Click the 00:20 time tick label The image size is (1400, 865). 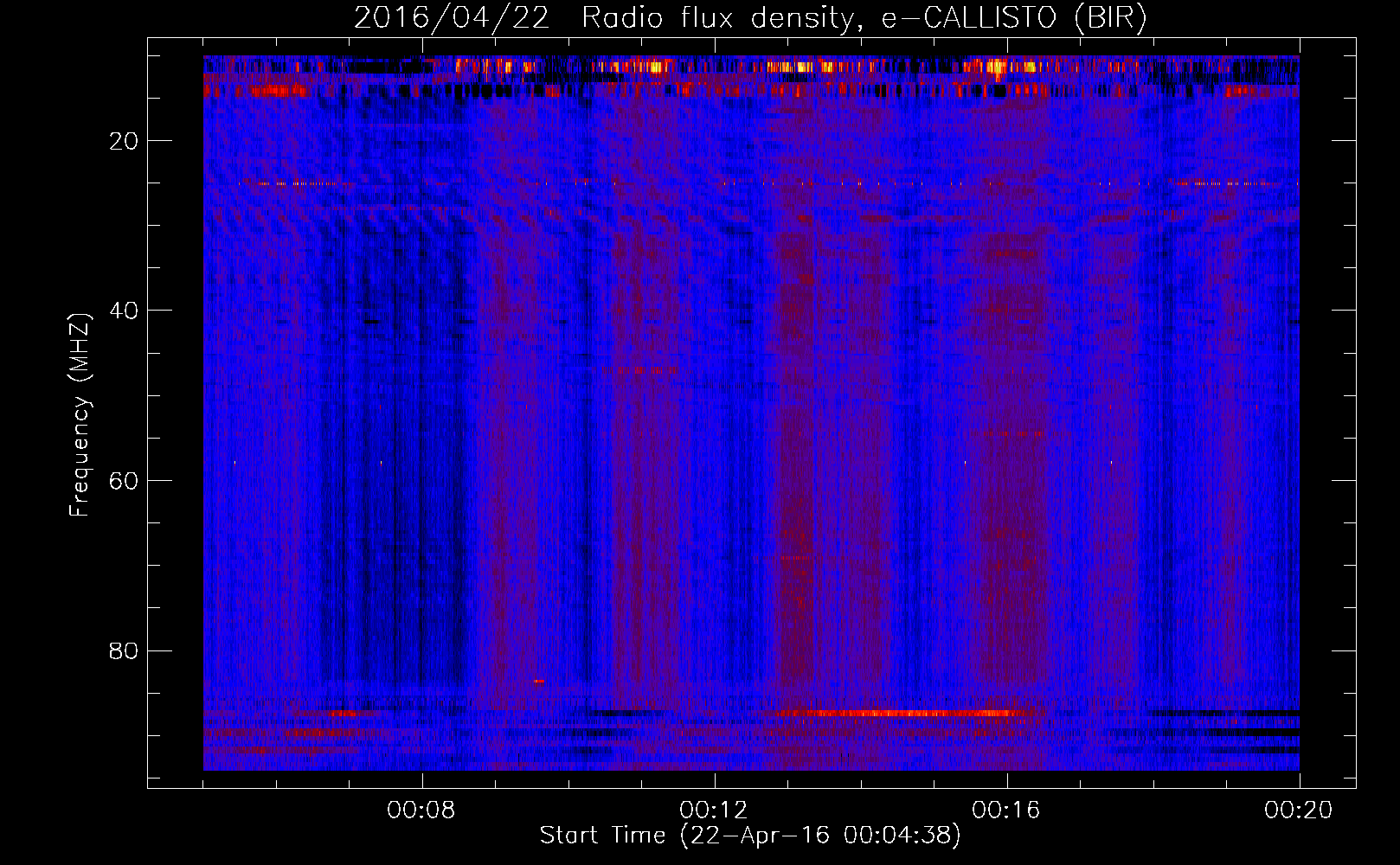(x=1299, y=811)
